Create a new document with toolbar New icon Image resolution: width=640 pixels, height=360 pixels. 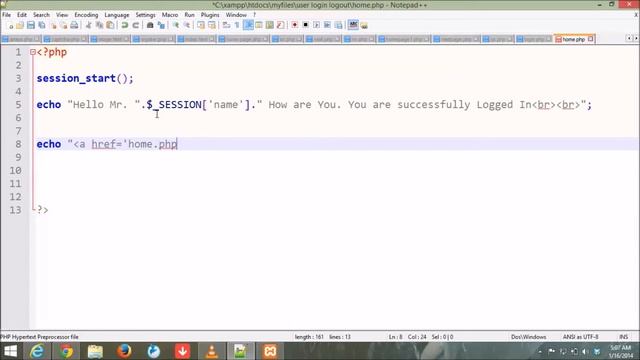10,25
